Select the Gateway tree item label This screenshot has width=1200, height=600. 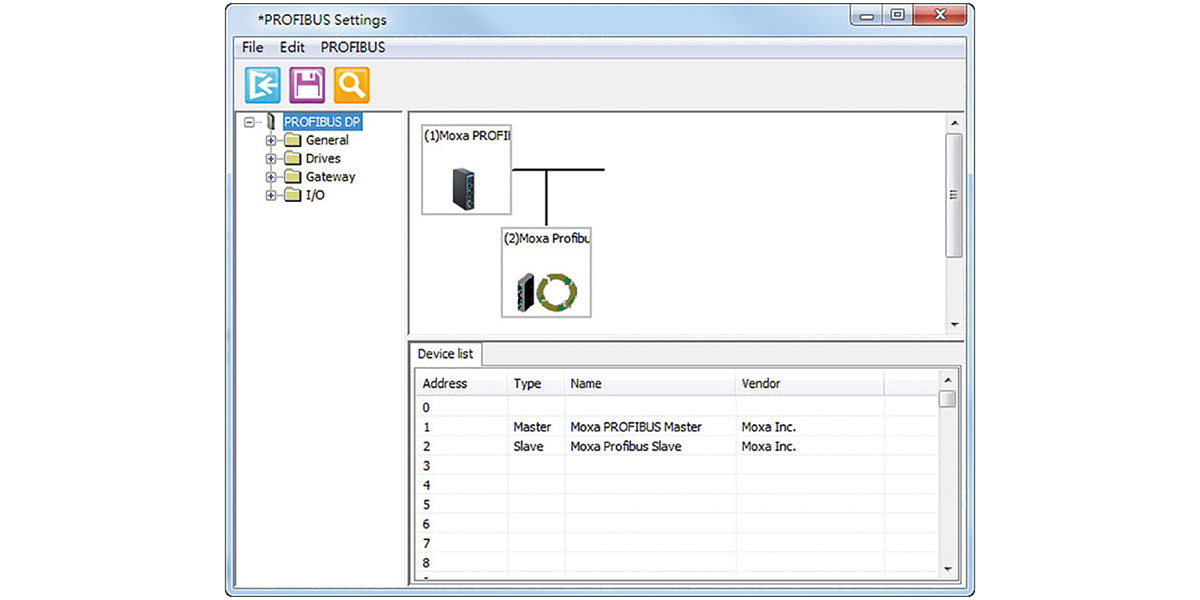pyautogui.click(x=330, y=177)
